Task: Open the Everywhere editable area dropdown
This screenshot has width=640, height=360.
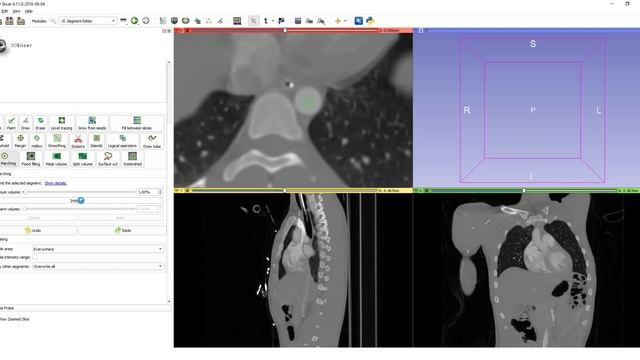Action: coord(98,249)
